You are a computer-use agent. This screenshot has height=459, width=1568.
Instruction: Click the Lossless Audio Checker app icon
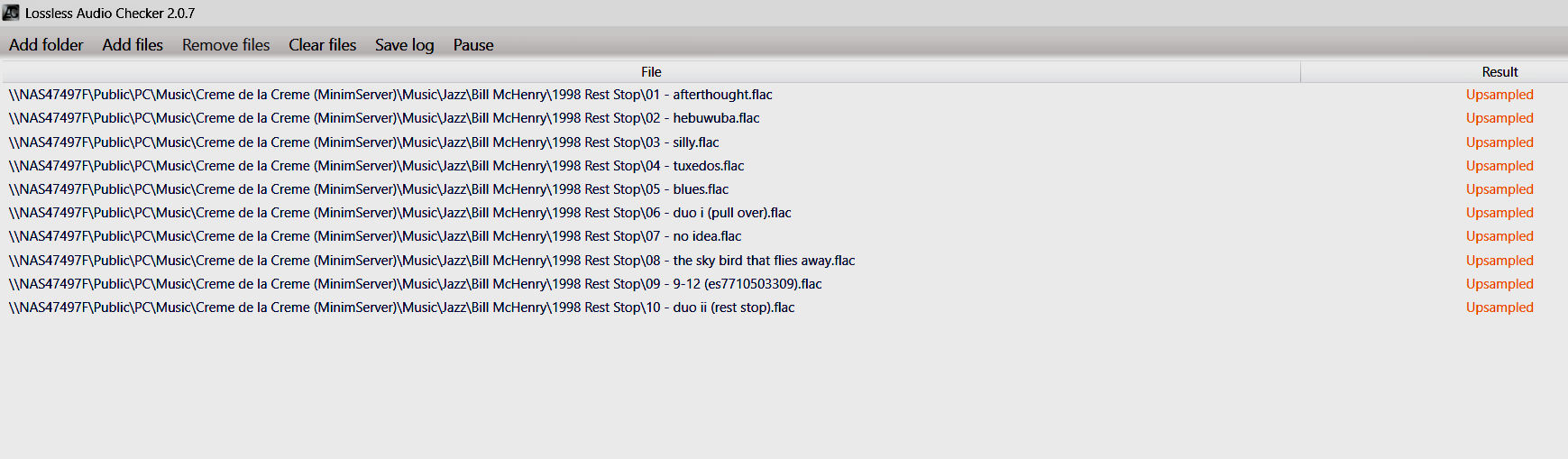(11, 13)
